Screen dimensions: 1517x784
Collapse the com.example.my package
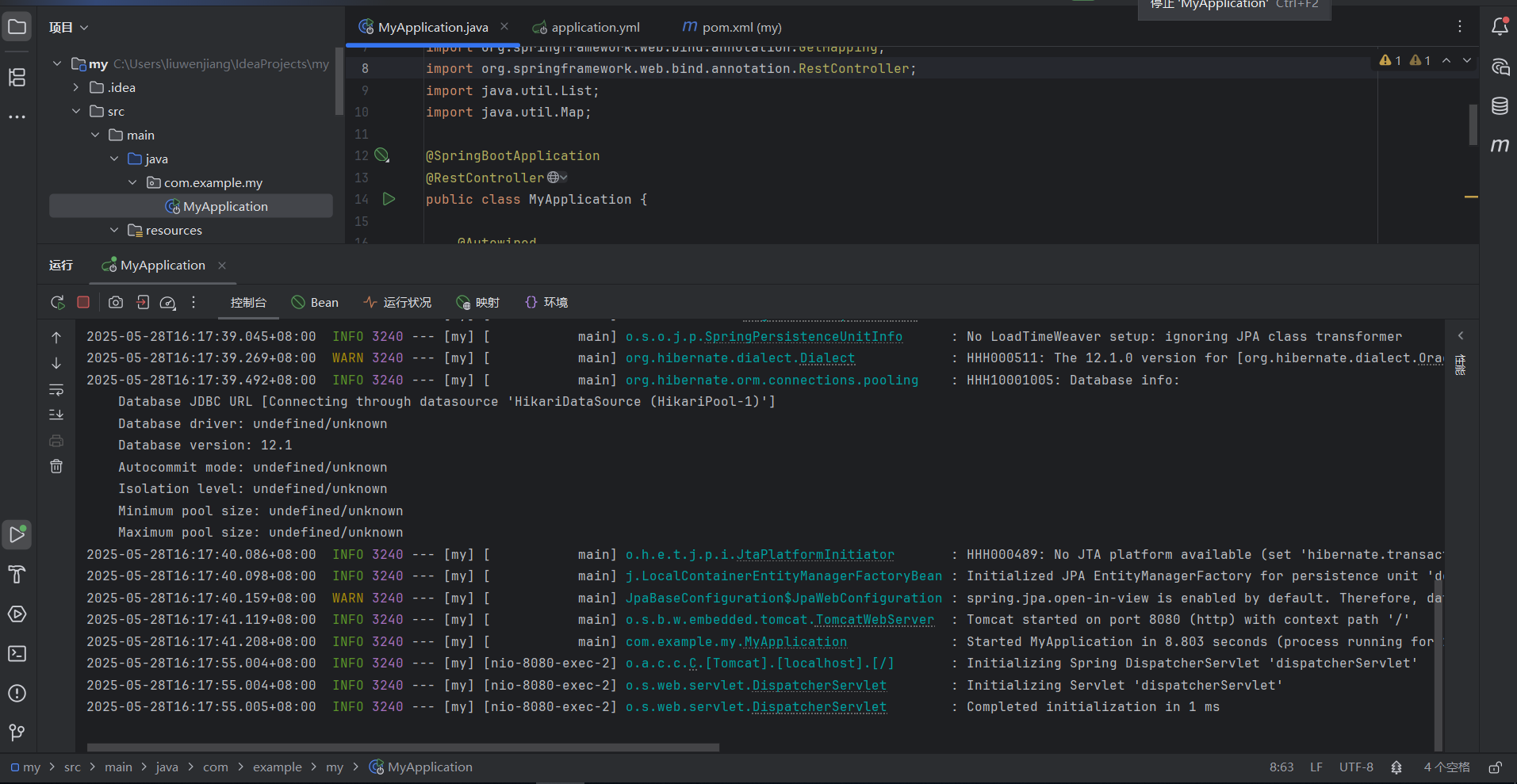point(132,182)
